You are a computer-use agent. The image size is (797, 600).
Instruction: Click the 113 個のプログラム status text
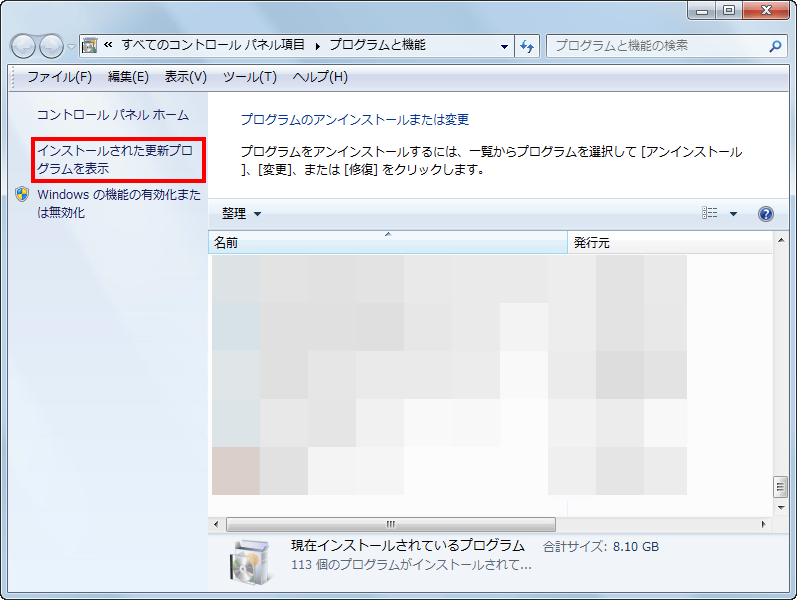coord(411,565)
